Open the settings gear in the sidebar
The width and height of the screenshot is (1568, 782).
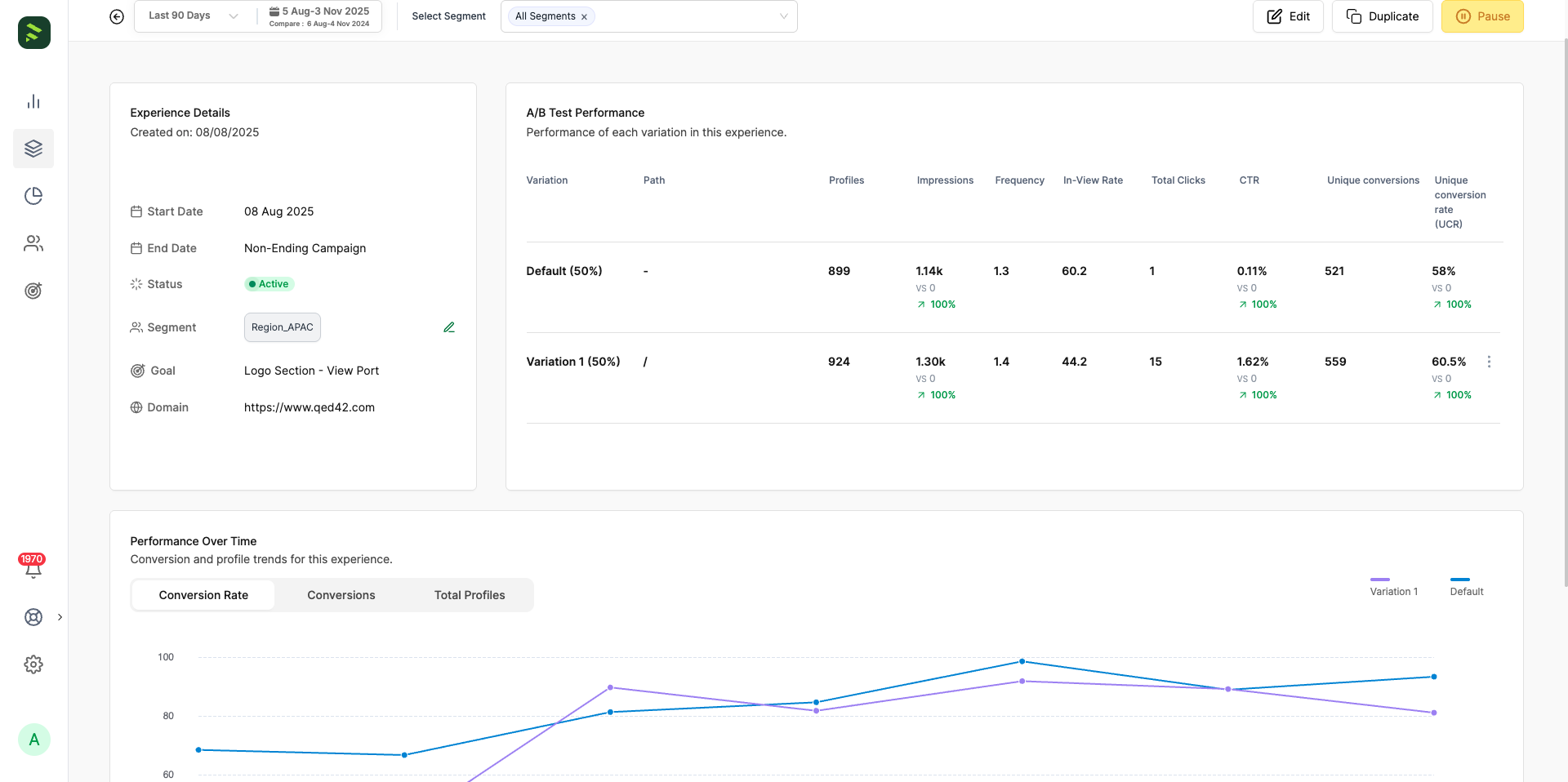point(33,664)
